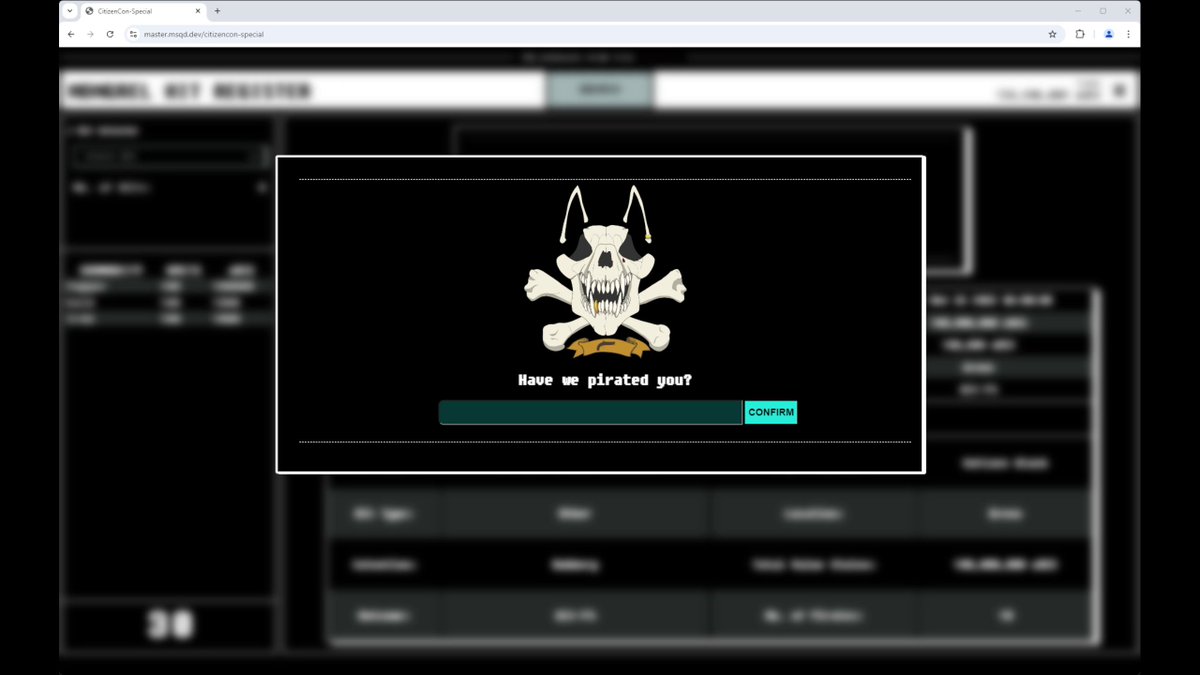Select the CitizenCon-Special browser tab
The width and height of the screenshot is (1200, 675).
tap(143, 11)
